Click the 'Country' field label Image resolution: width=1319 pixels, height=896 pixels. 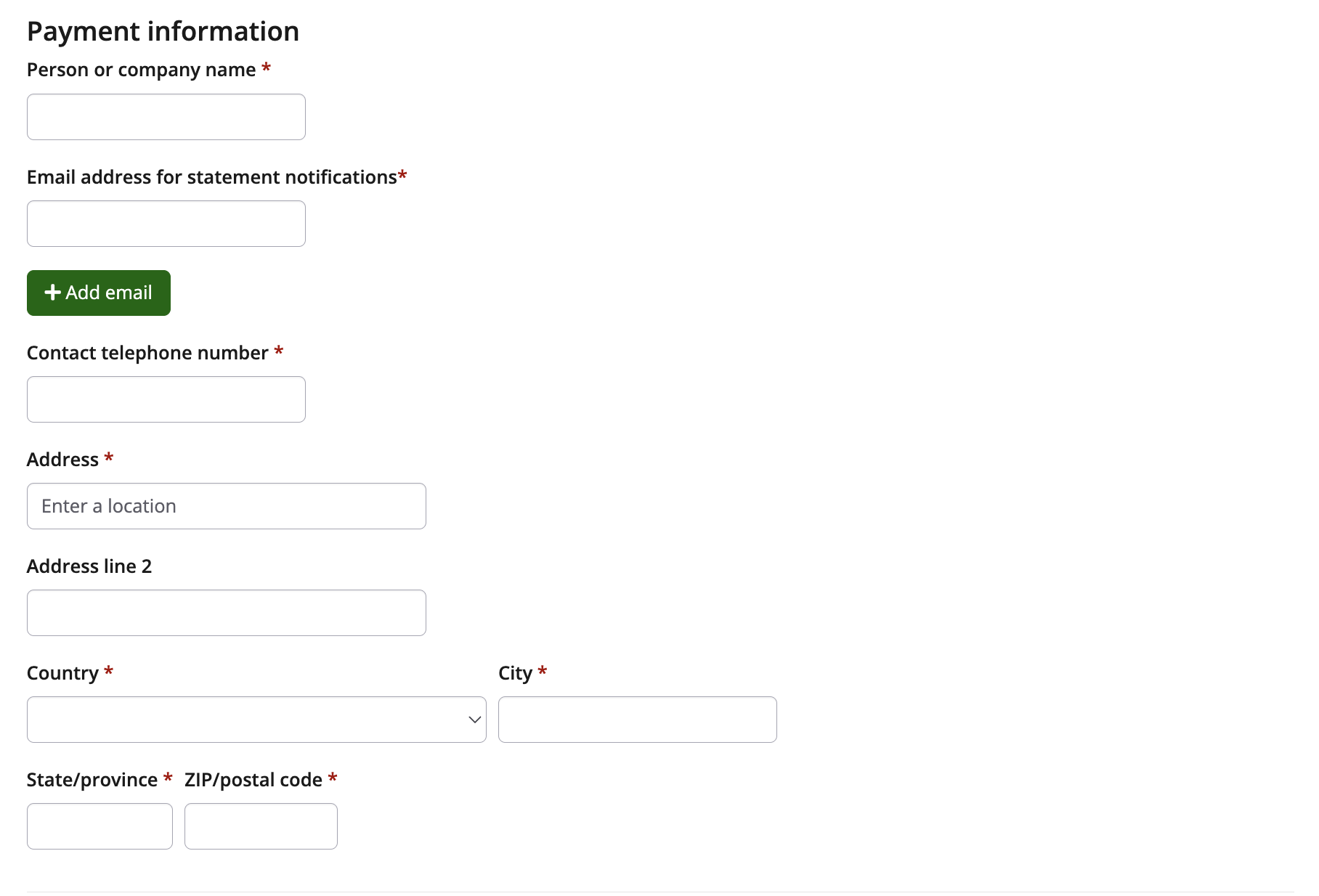(x=62, y=673)
